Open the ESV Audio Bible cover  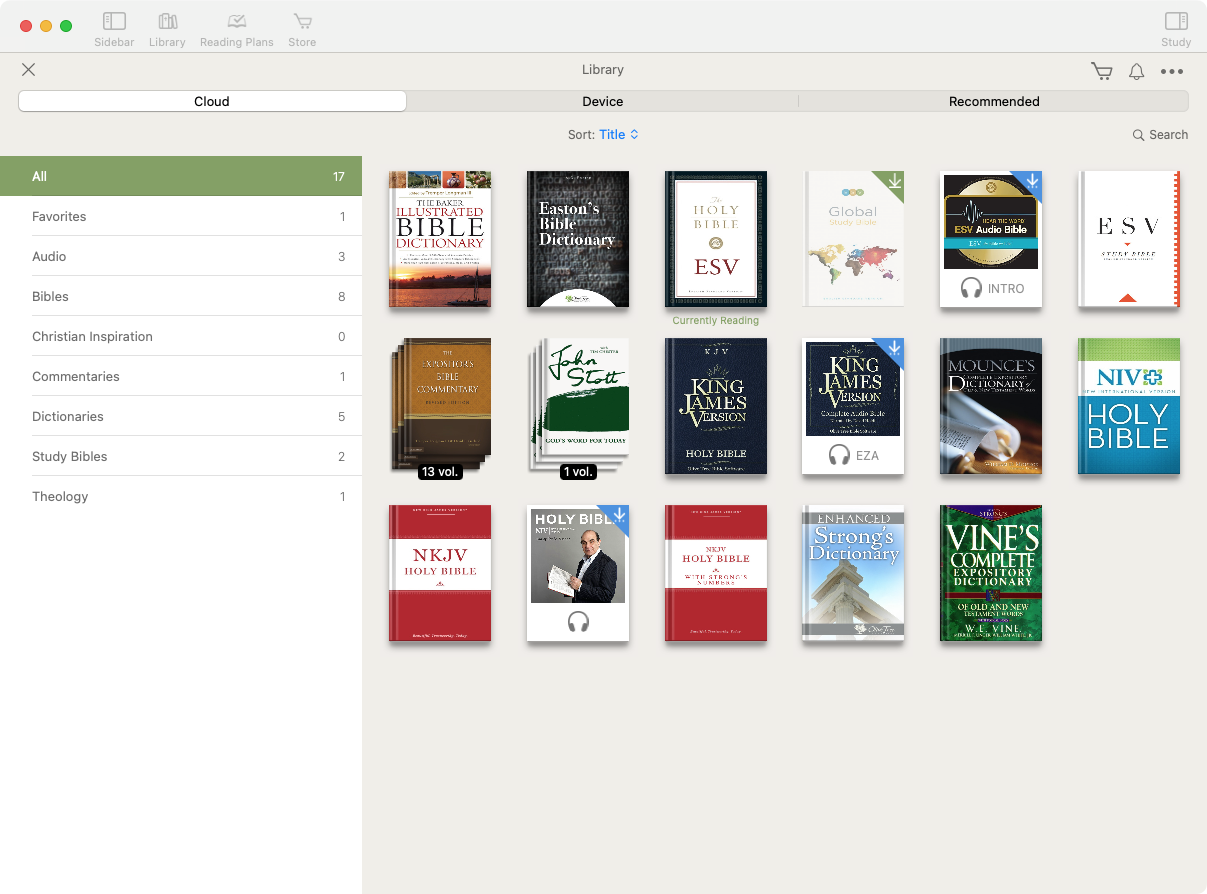click(x=991, y=239)
